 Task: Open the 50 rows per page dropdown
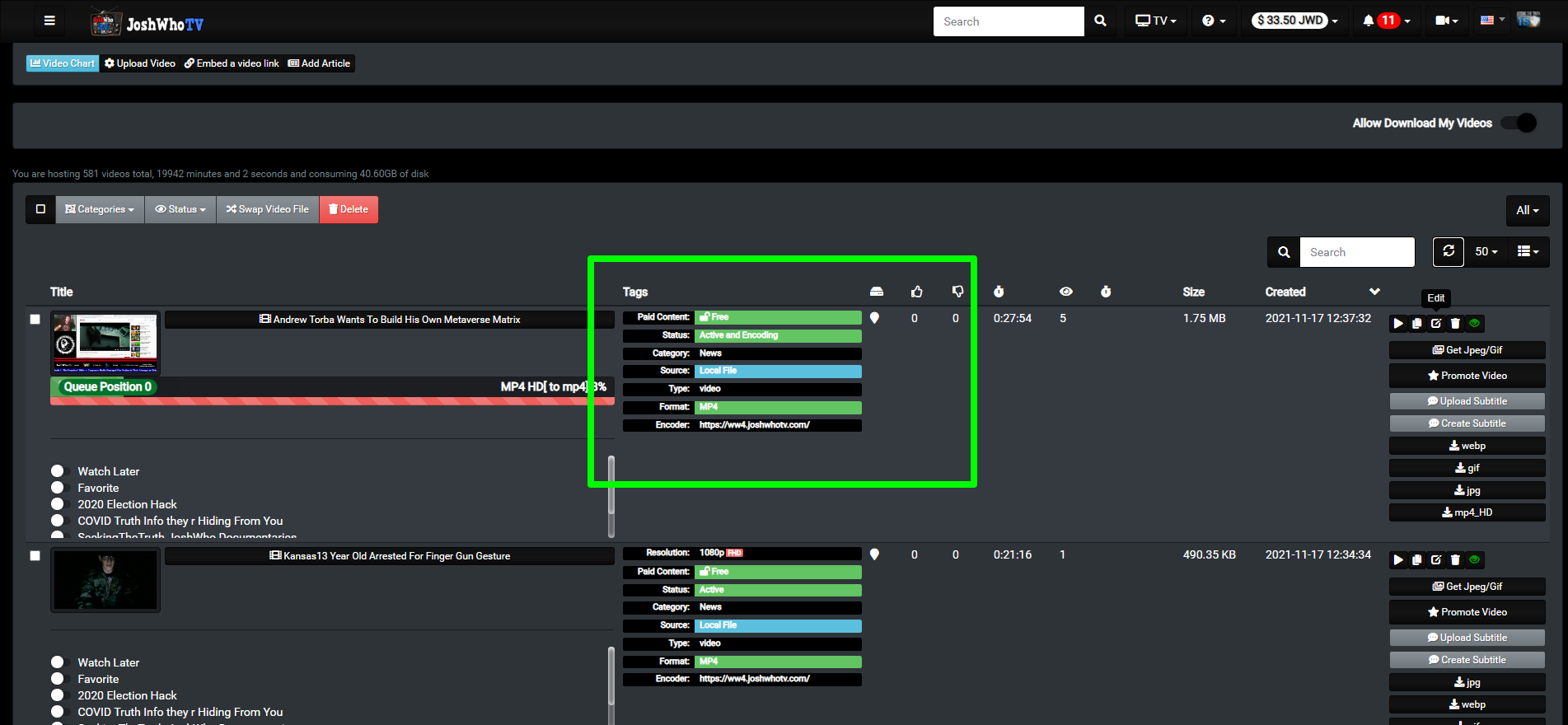tap(1486, 252)
